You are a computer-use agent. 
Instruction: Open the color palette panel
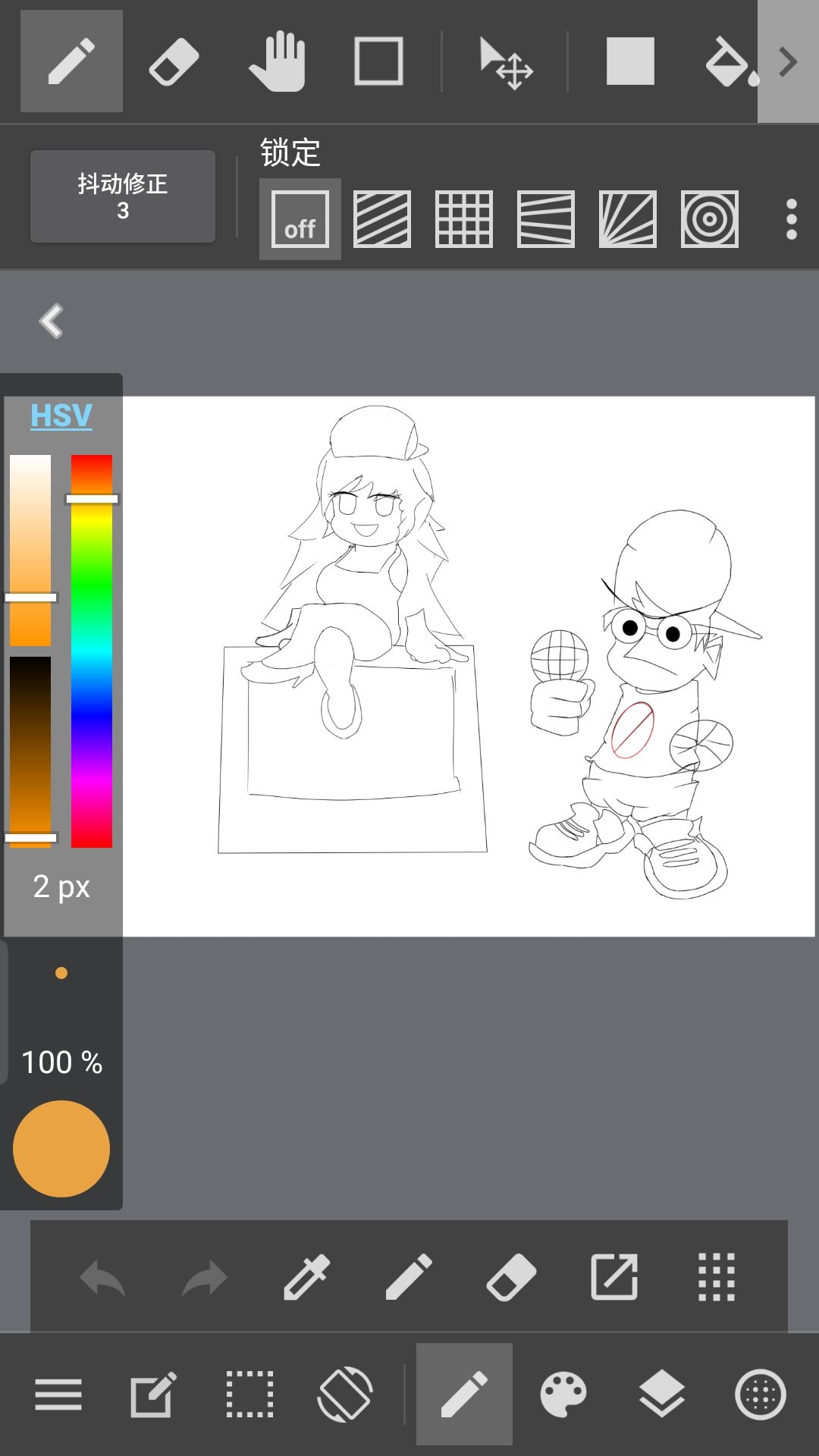pos(563,1395)
